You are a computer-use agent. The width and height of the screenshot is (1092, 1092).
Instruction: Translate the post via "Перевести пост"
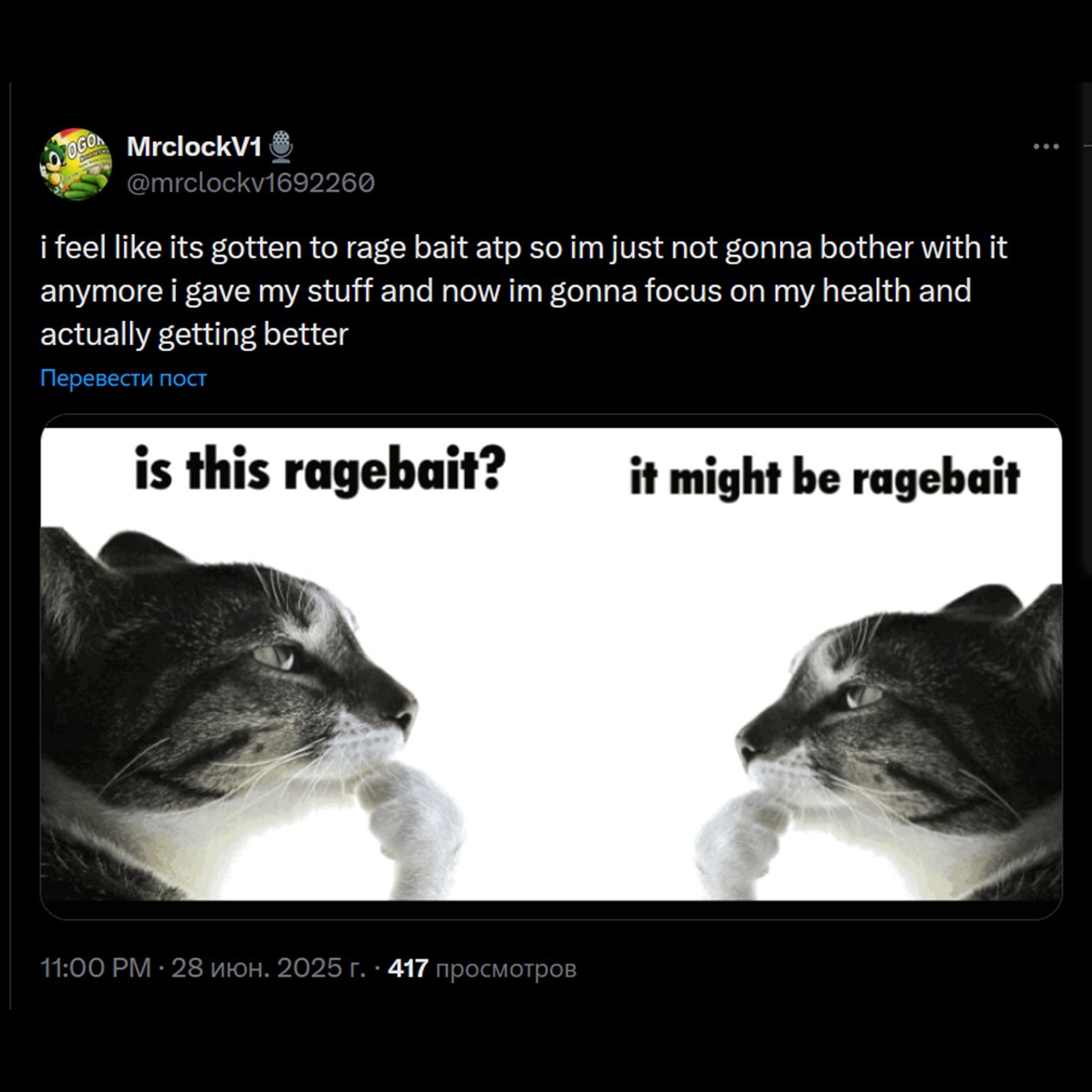[x=123, y=378]
